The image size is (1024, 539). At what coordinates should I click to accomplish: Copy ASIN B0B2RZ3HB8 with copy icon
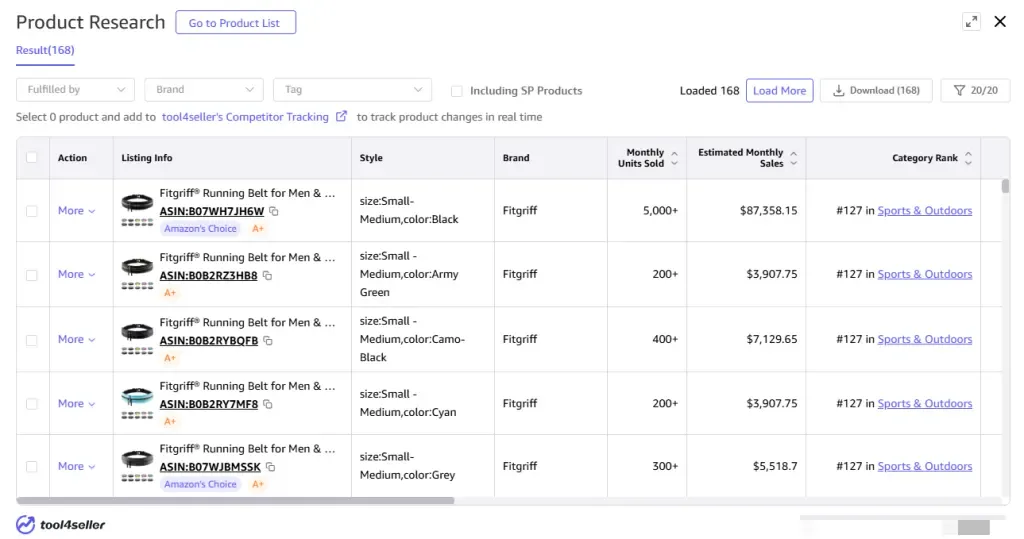(267, 276)
